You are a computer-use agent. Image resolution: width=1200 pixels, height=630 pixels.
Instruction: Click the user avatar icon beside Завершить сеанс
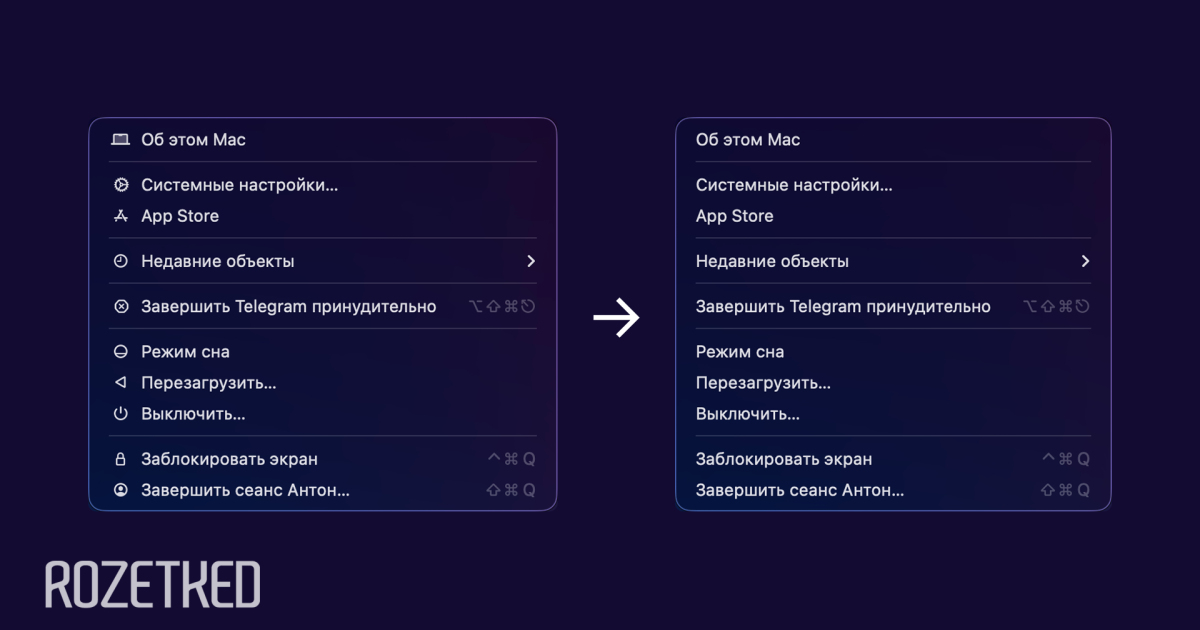pyautogui.click(x=121, y=490)
